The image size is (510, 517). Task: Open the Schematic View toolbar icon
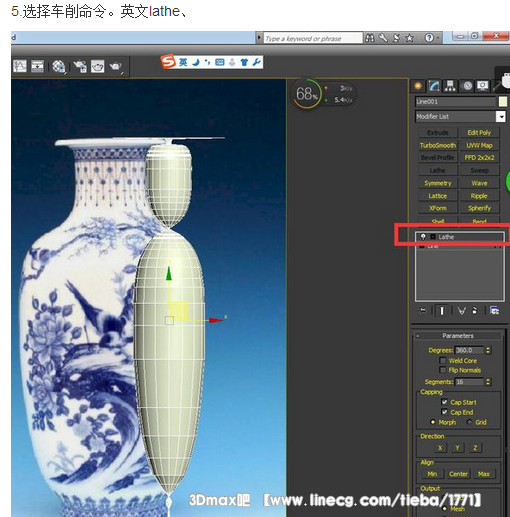[37, 66]
